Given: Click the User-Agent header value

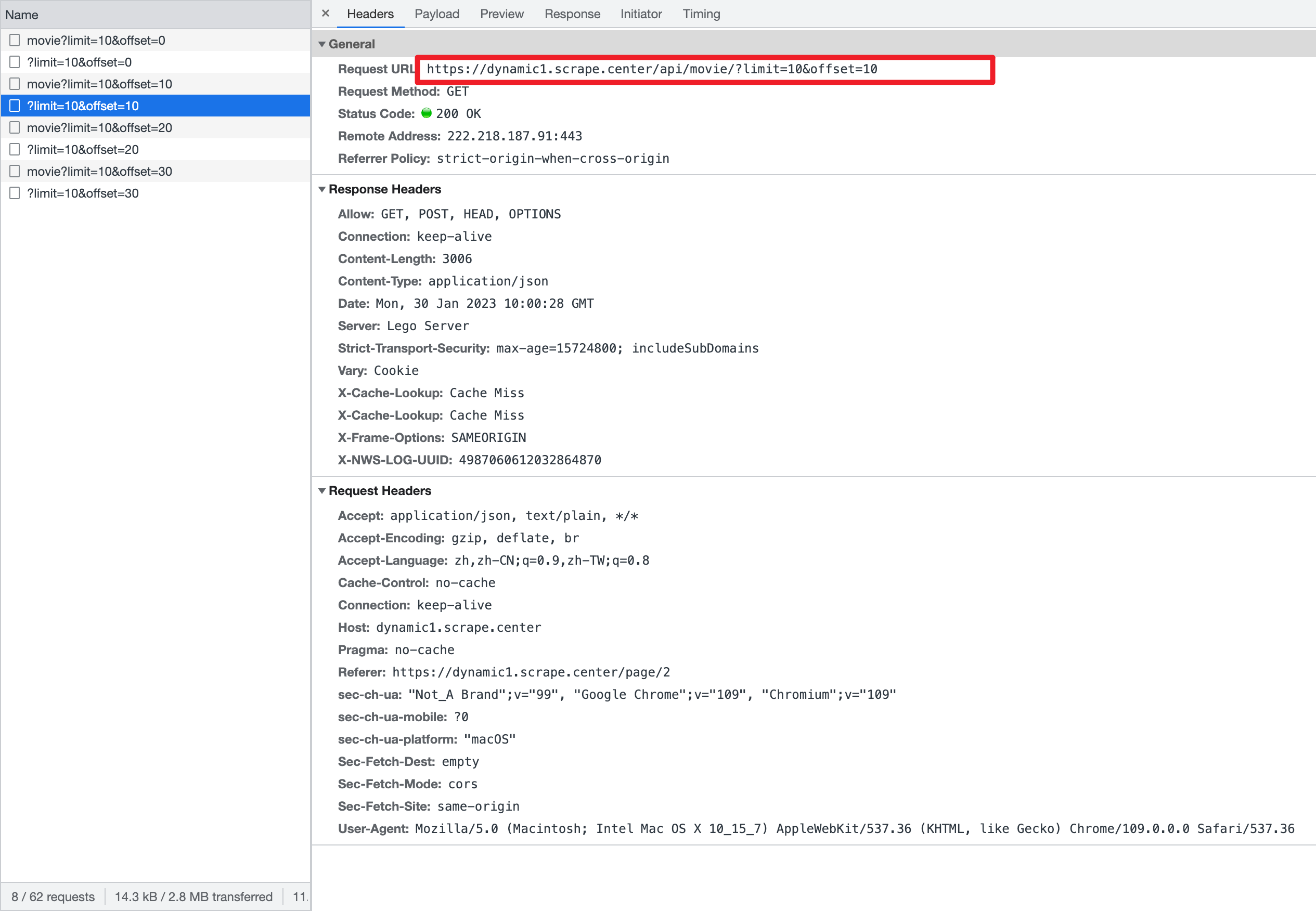Looking at the screenshot, I should [855, 829].
